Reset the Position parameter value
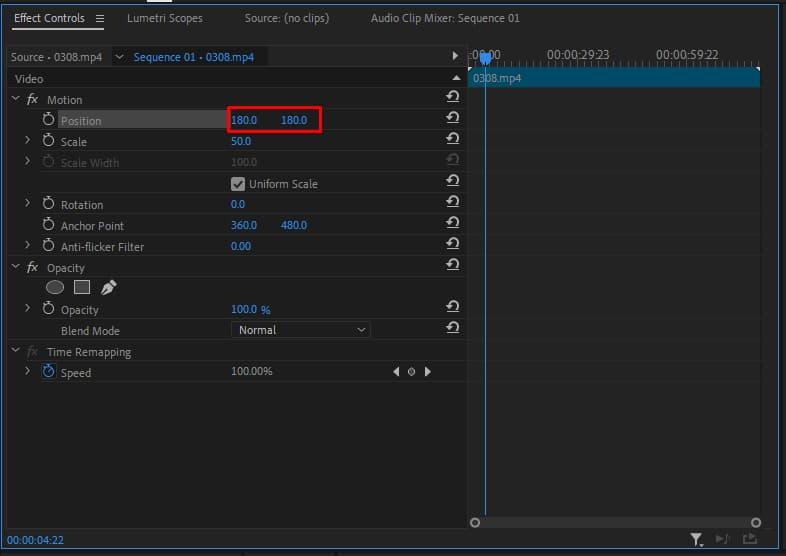This screenshot has height=556, width=786. click(452, 118)
